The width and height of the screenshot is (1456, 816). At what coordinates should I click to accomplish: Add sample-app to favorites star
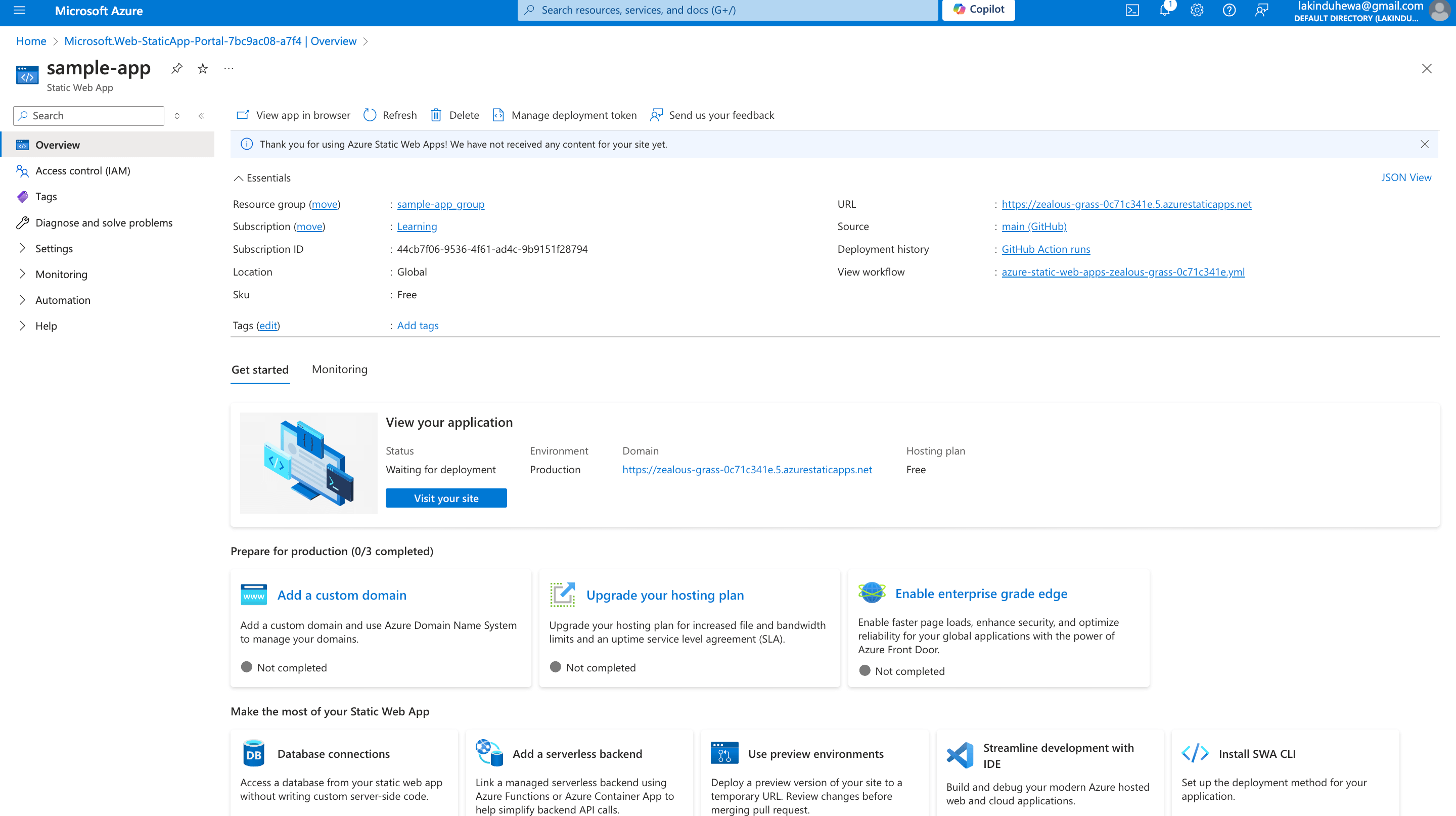point(203,68)
